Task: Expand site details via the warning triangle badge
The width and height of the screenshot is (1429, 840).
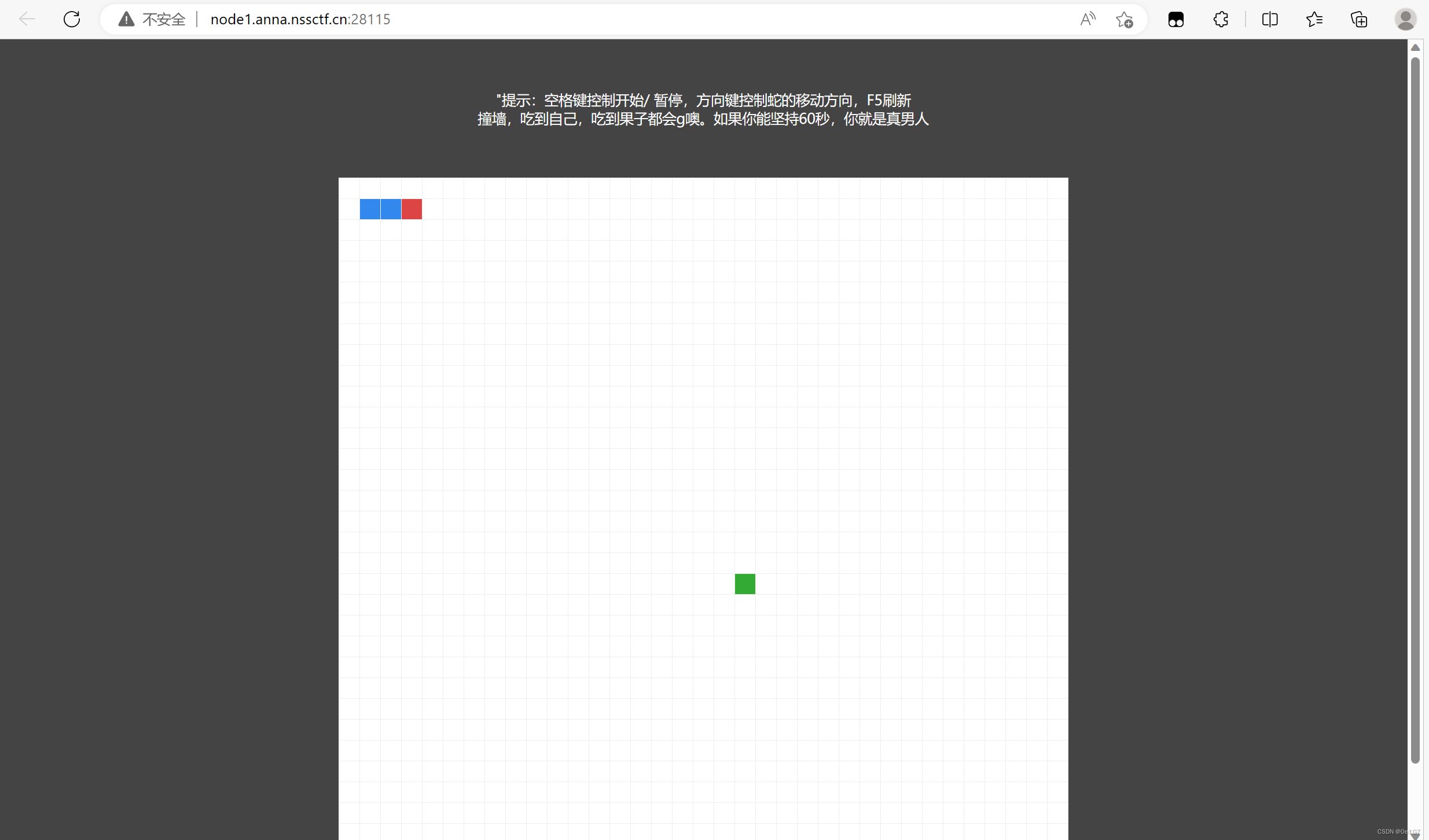Action: (126, 19)
